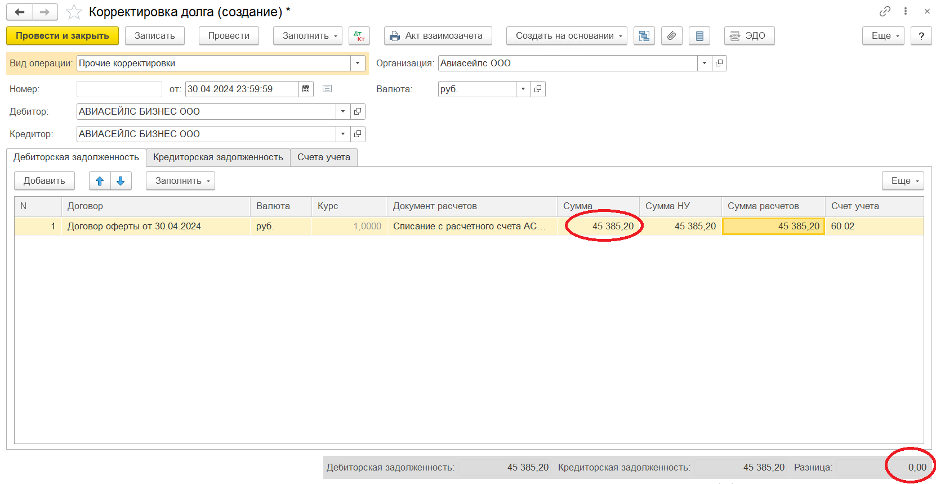Open the table Еще menu

tap(904, 181)
